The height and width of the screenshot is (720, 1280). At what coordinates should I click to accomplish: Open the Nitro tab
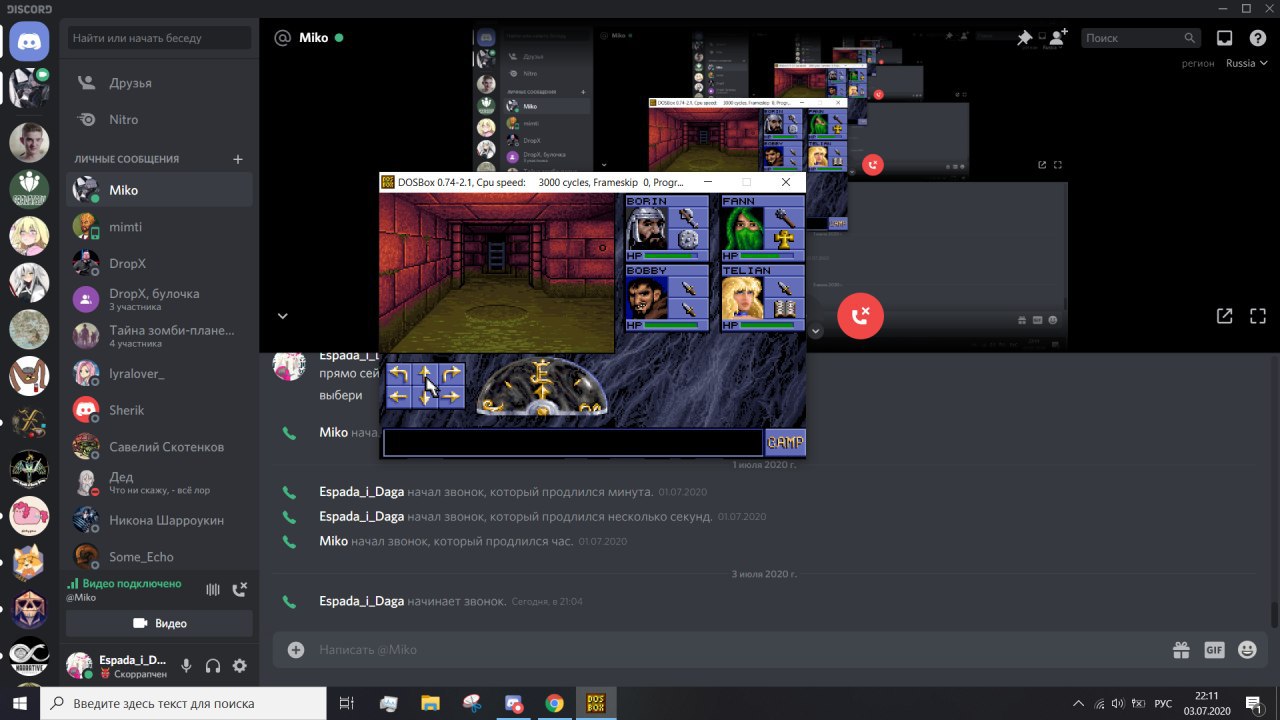click(159, 120)
